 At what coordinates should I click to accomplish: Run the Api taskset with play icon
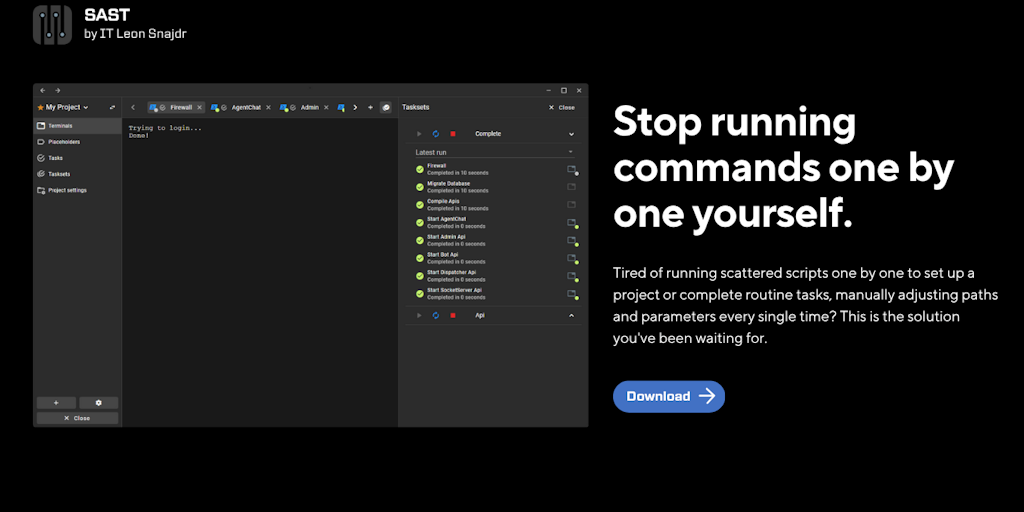(x=419, y=315)
